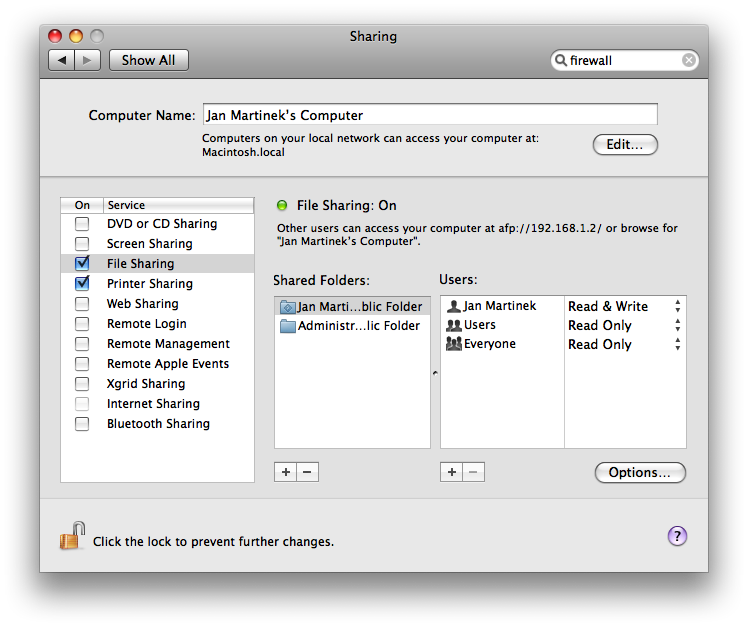Select Remote Apple Events service row
748x627 pixels.
[x=157, y=364]
